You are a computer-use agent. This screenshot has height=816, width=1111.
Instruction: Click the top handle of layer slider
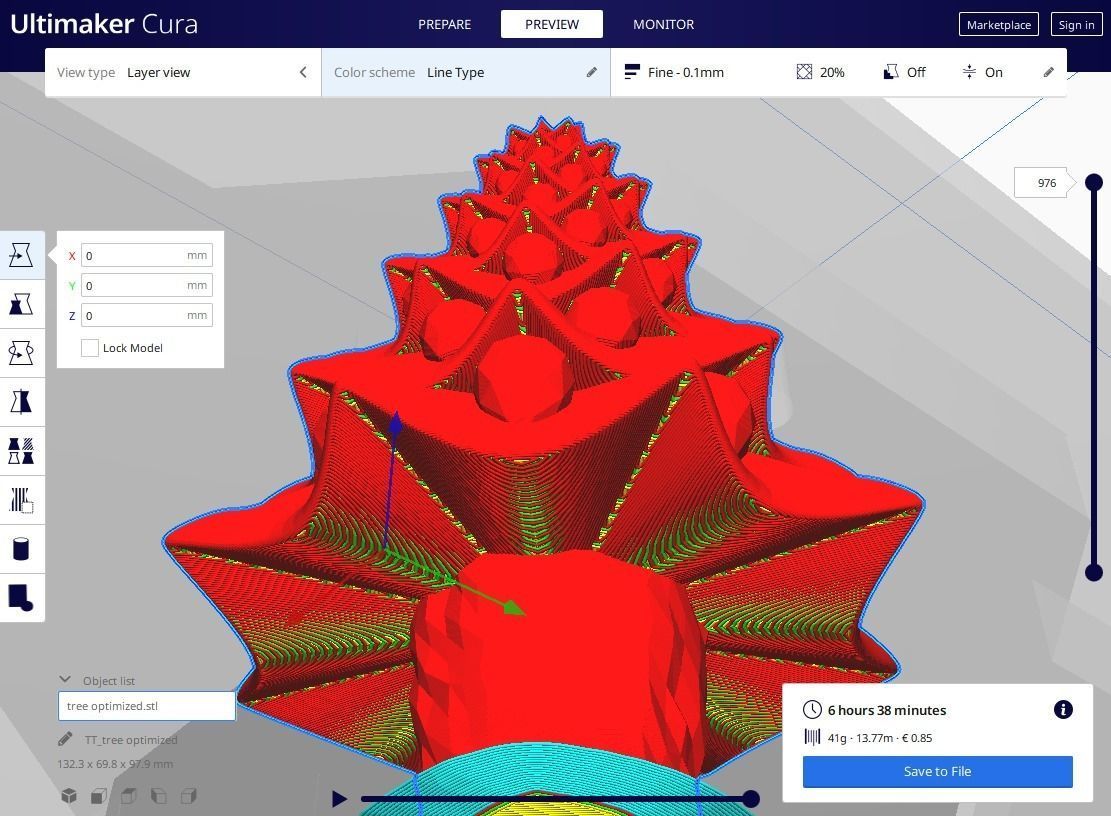tap(1094, 183)
